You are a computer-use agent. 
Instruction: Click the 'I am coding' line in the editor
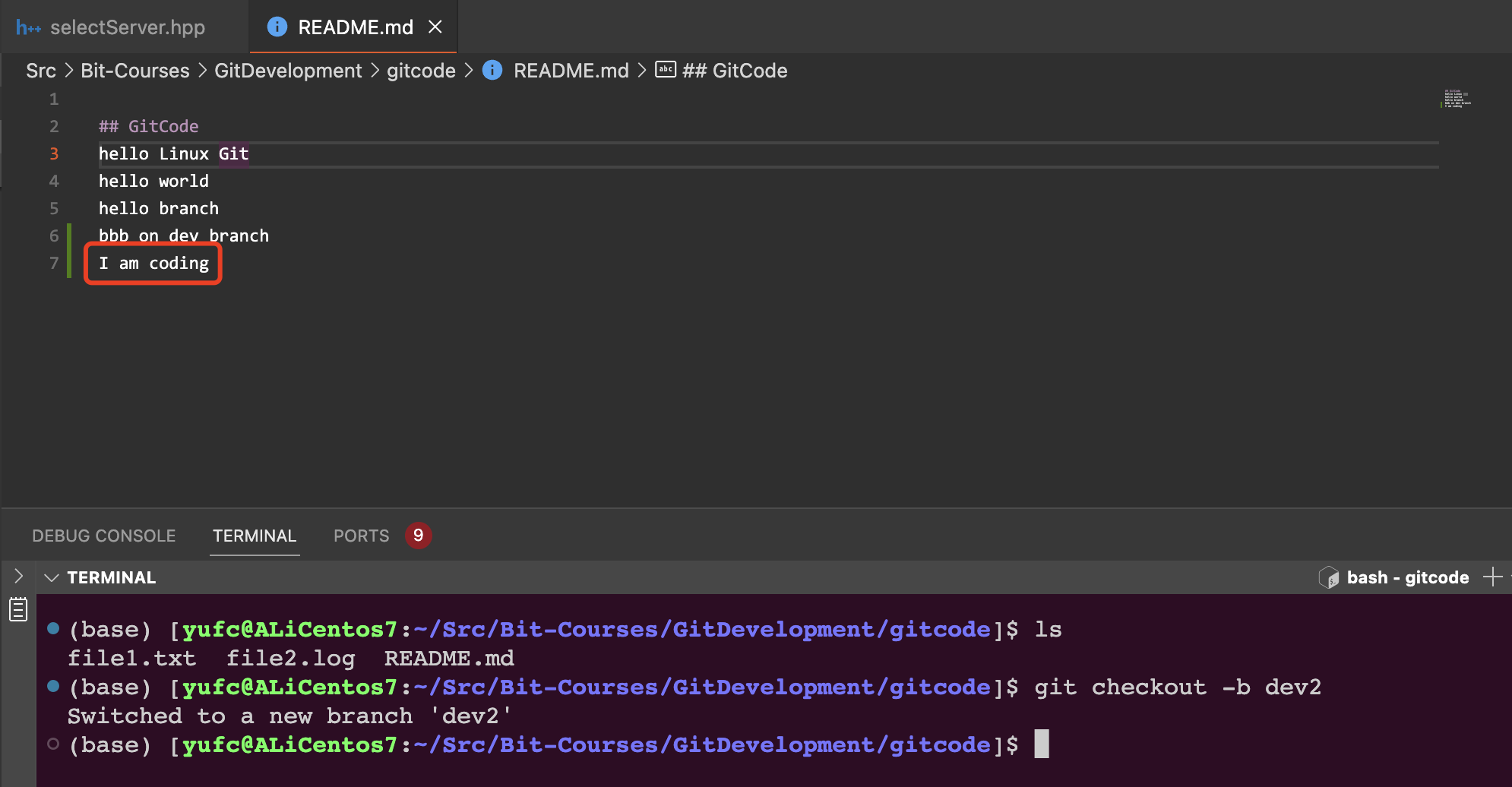(x=153, y=264)
